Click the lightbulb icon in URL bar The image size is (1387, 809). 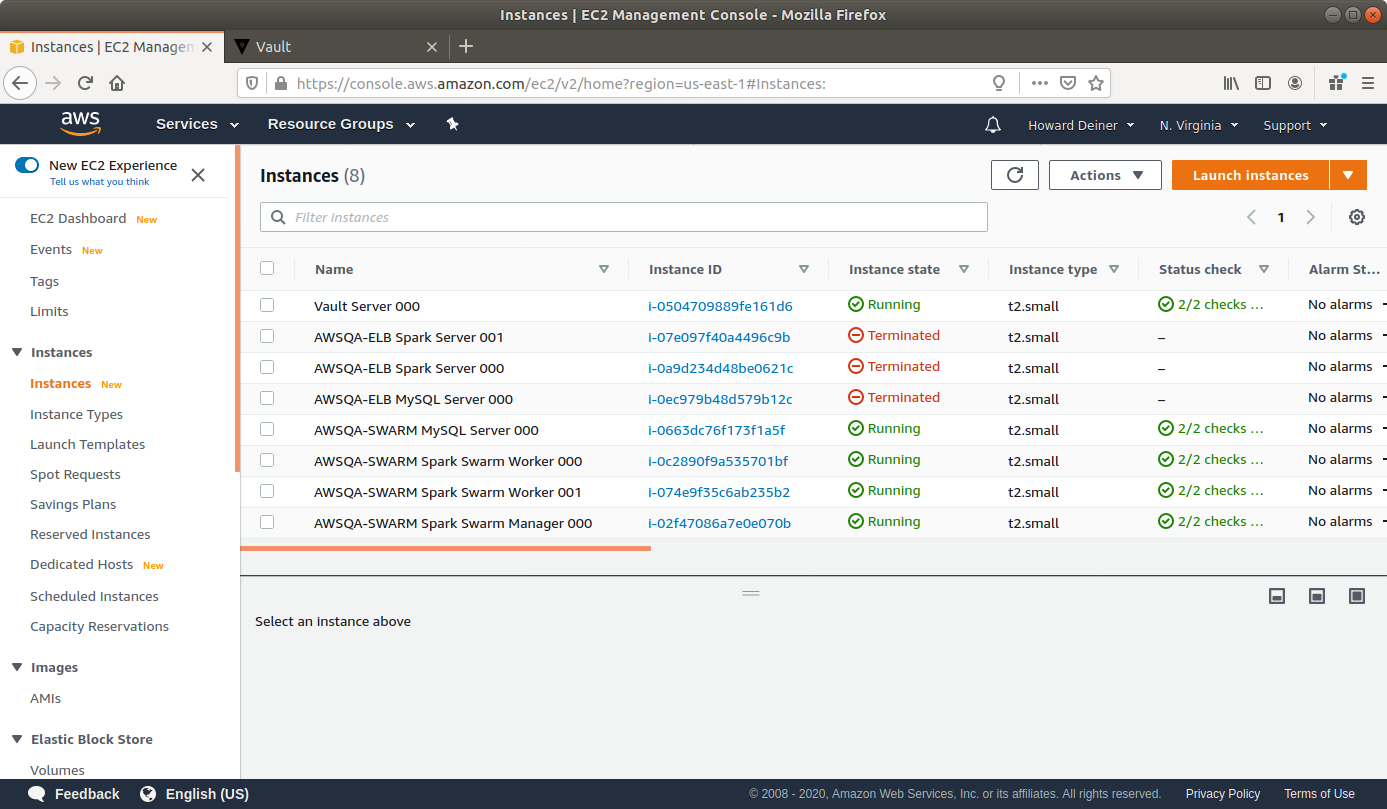point(998,83)
